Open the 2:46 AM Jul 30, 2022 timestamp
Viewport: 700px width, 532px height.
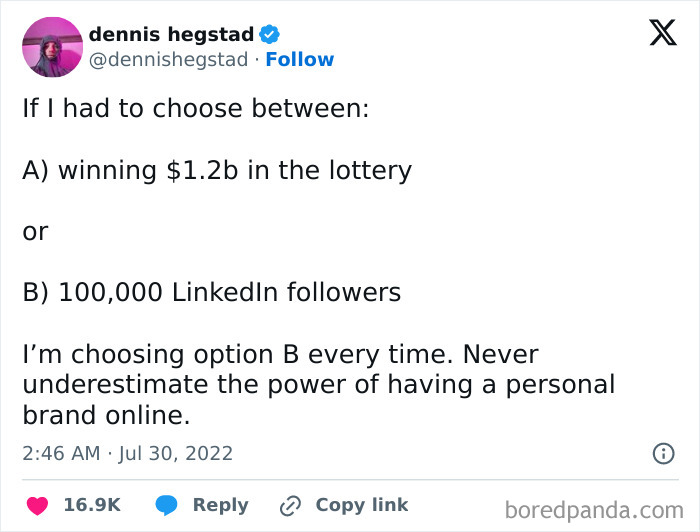[x=128, y=453]
